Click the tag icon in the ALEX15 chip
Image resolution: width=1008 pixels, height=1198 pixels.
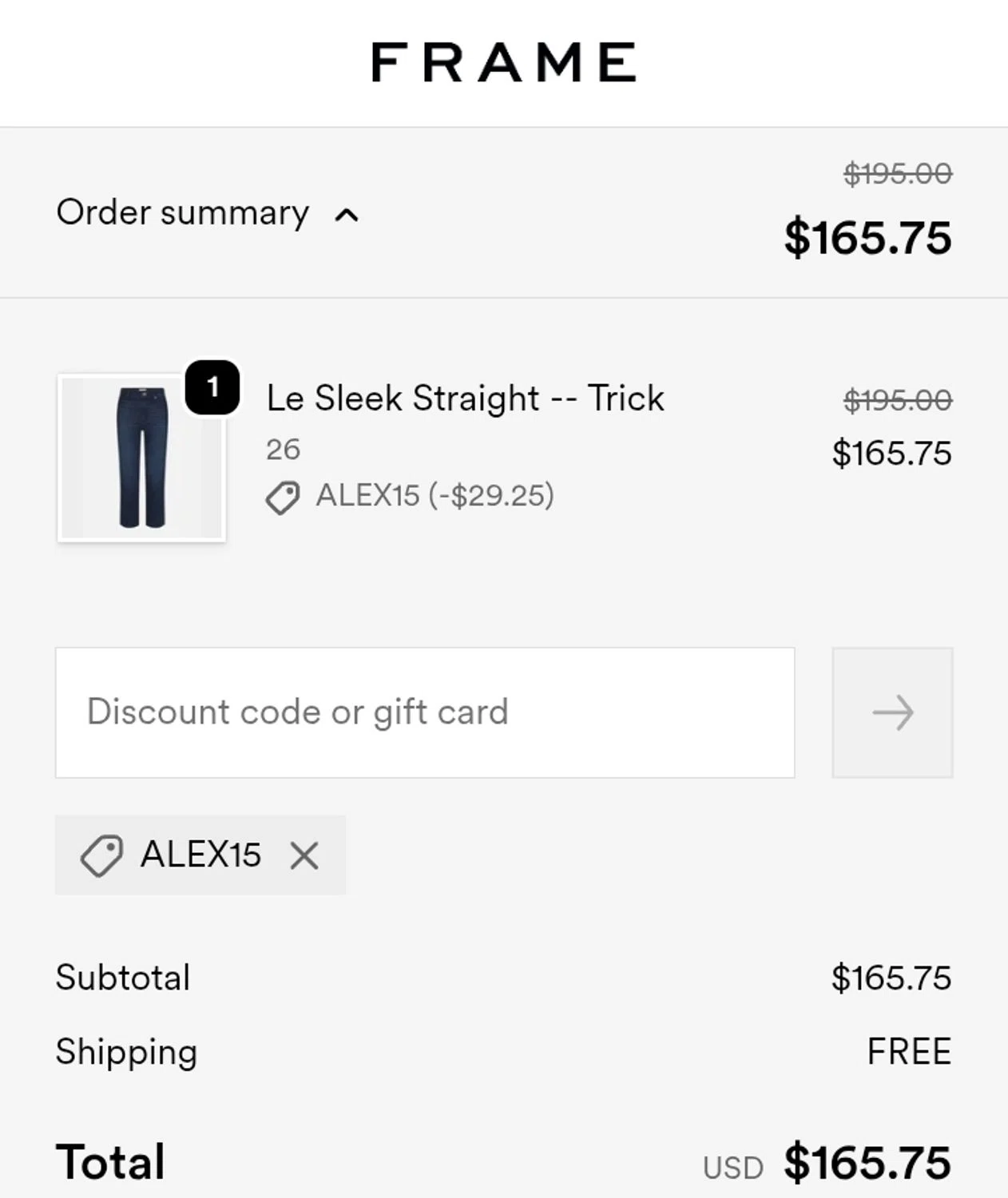coord(101,855)
